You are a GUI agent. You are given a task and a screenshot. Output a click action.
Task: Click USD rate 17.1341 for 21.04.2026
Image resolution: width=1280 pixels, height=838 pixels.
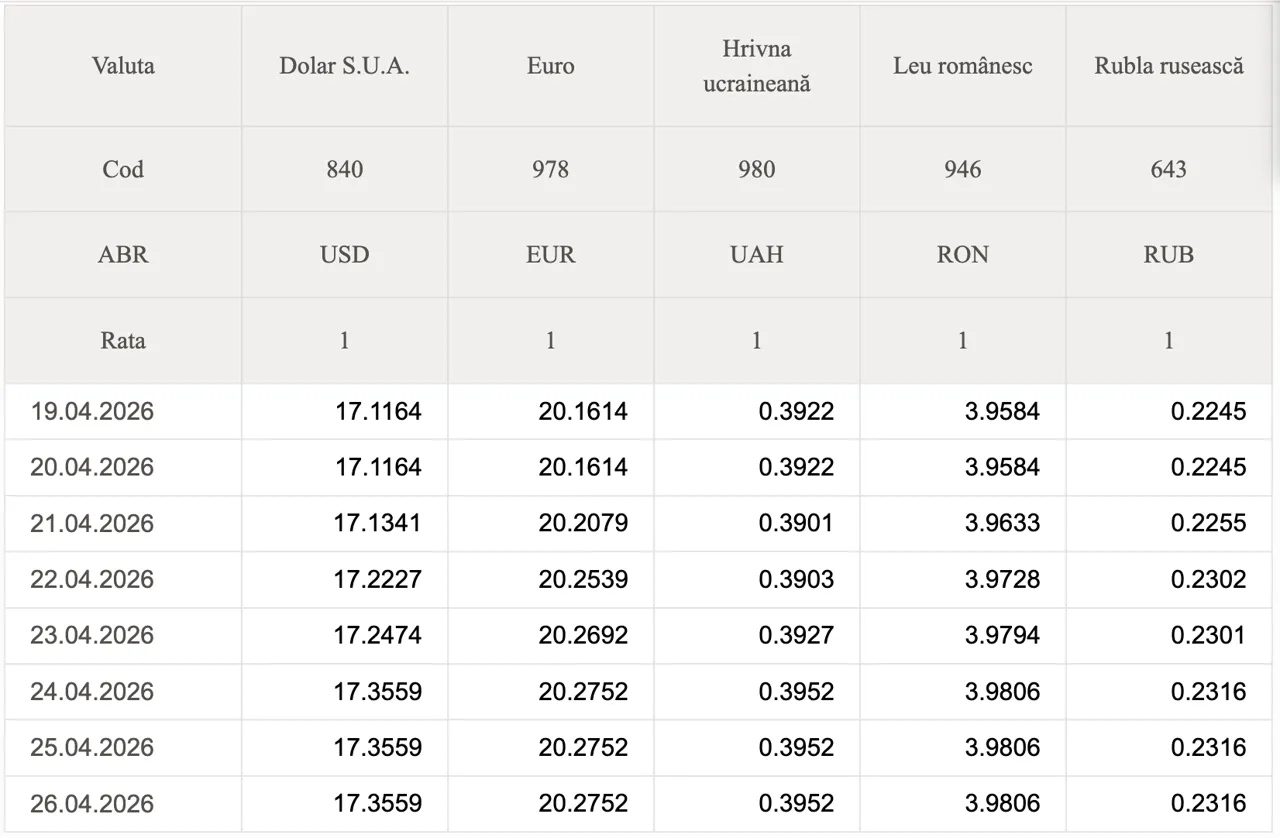click(377, 523)
